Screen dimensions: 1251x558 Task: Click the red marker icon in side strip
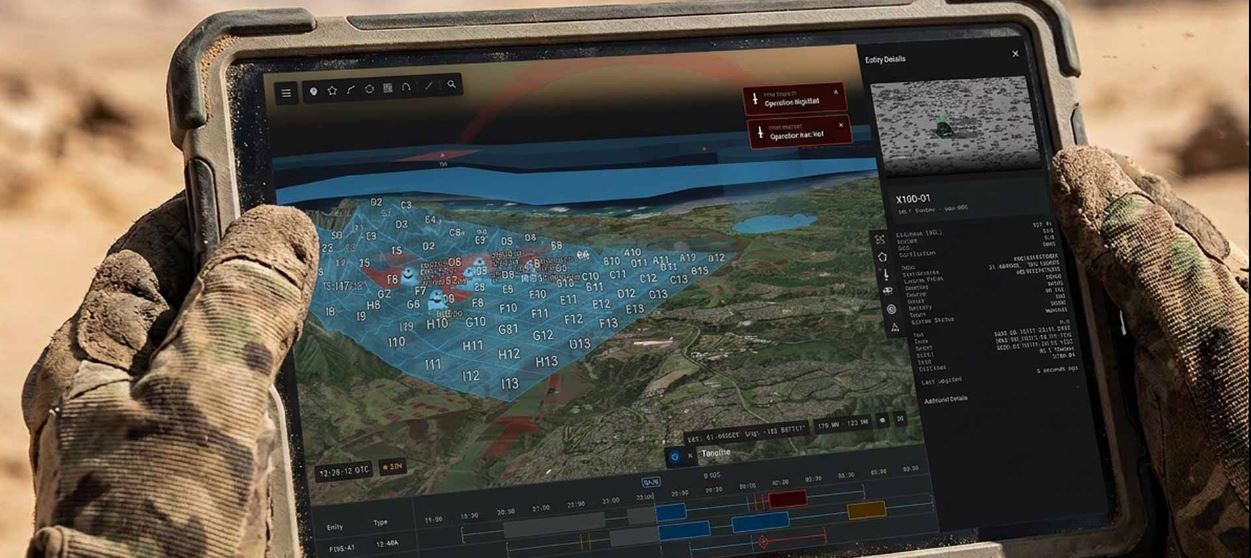pyautogui.click(x=885, y=273)
